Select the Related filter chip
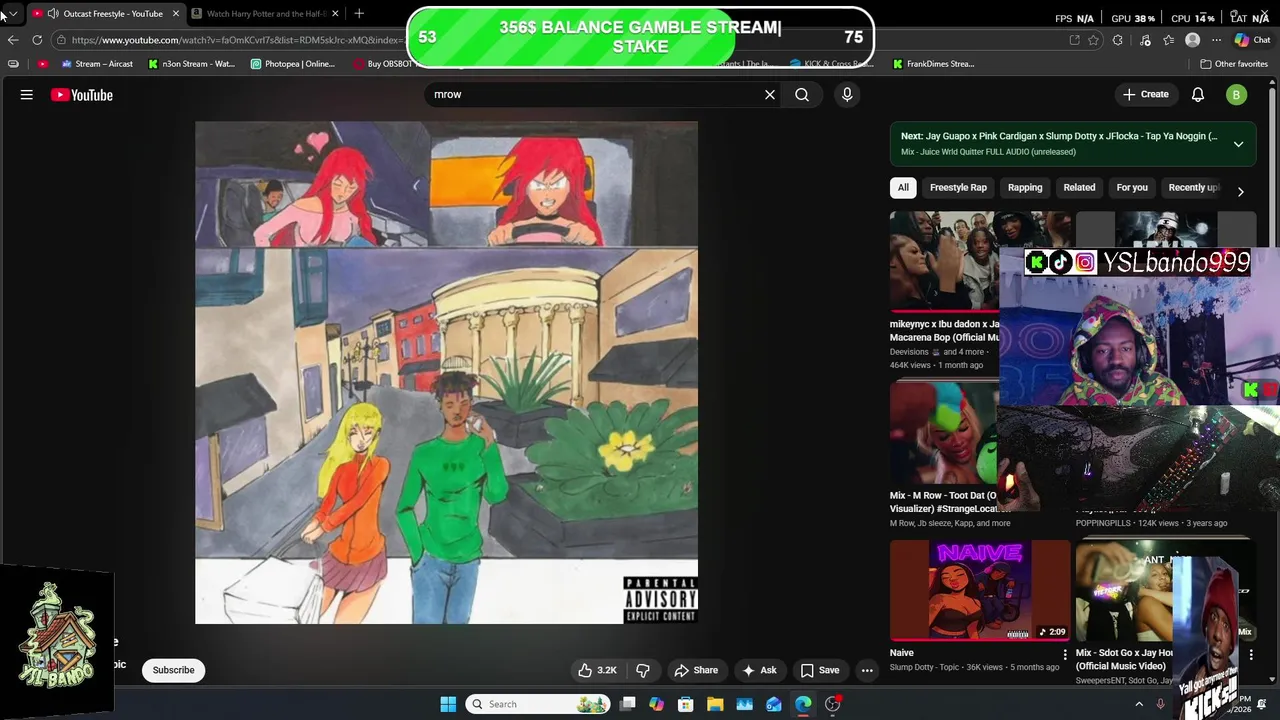Image resolution: width=1280 pixels, height=720 pixels. click(1079, 187)
